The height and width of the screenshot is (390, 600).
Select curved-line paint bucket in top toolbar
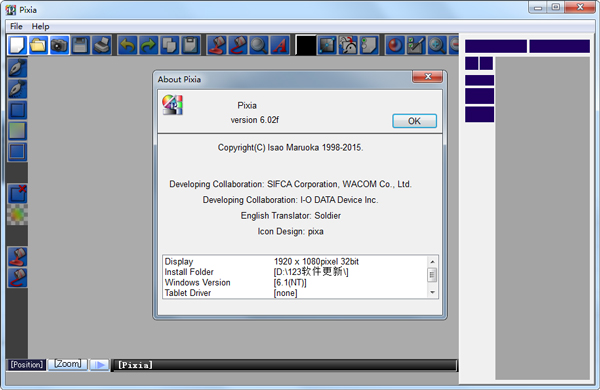(238, 45)
